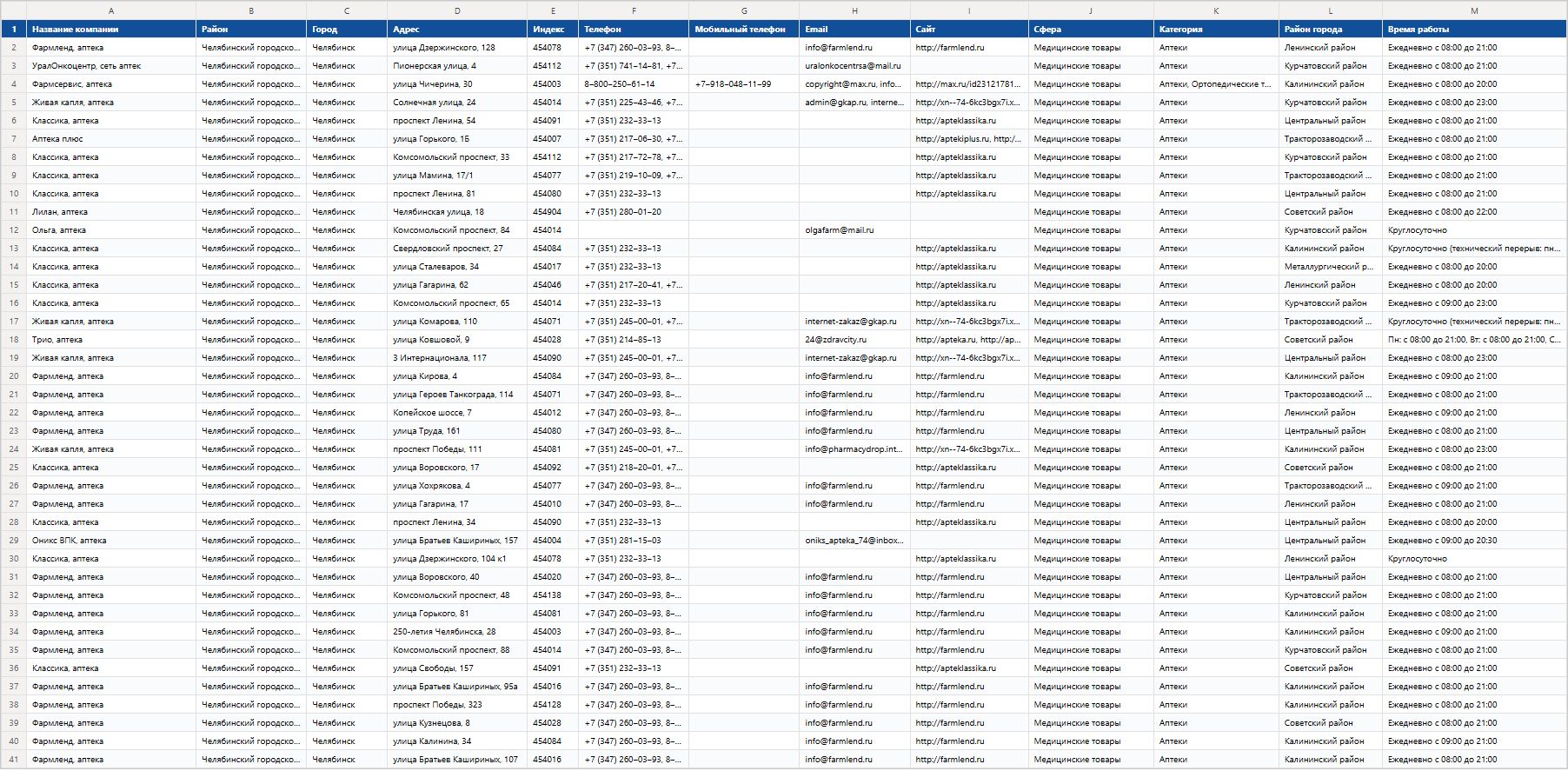Select postal index cell 454004
This screenshot has height=784, width=1568.
point(553,541)
